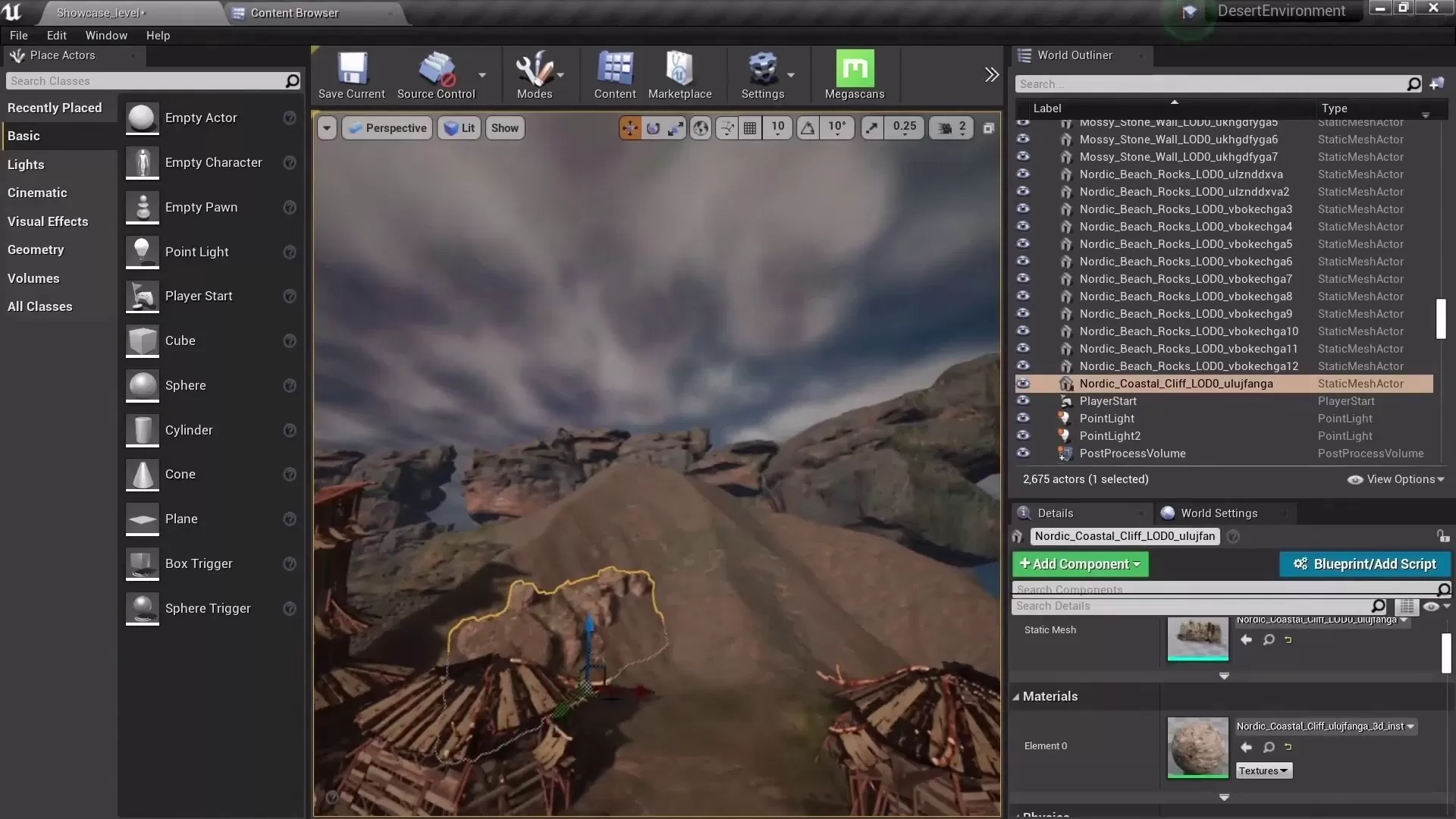1456x819 pixels.
Task: Click the Show viewport button
Action: (x=504, y=127)
